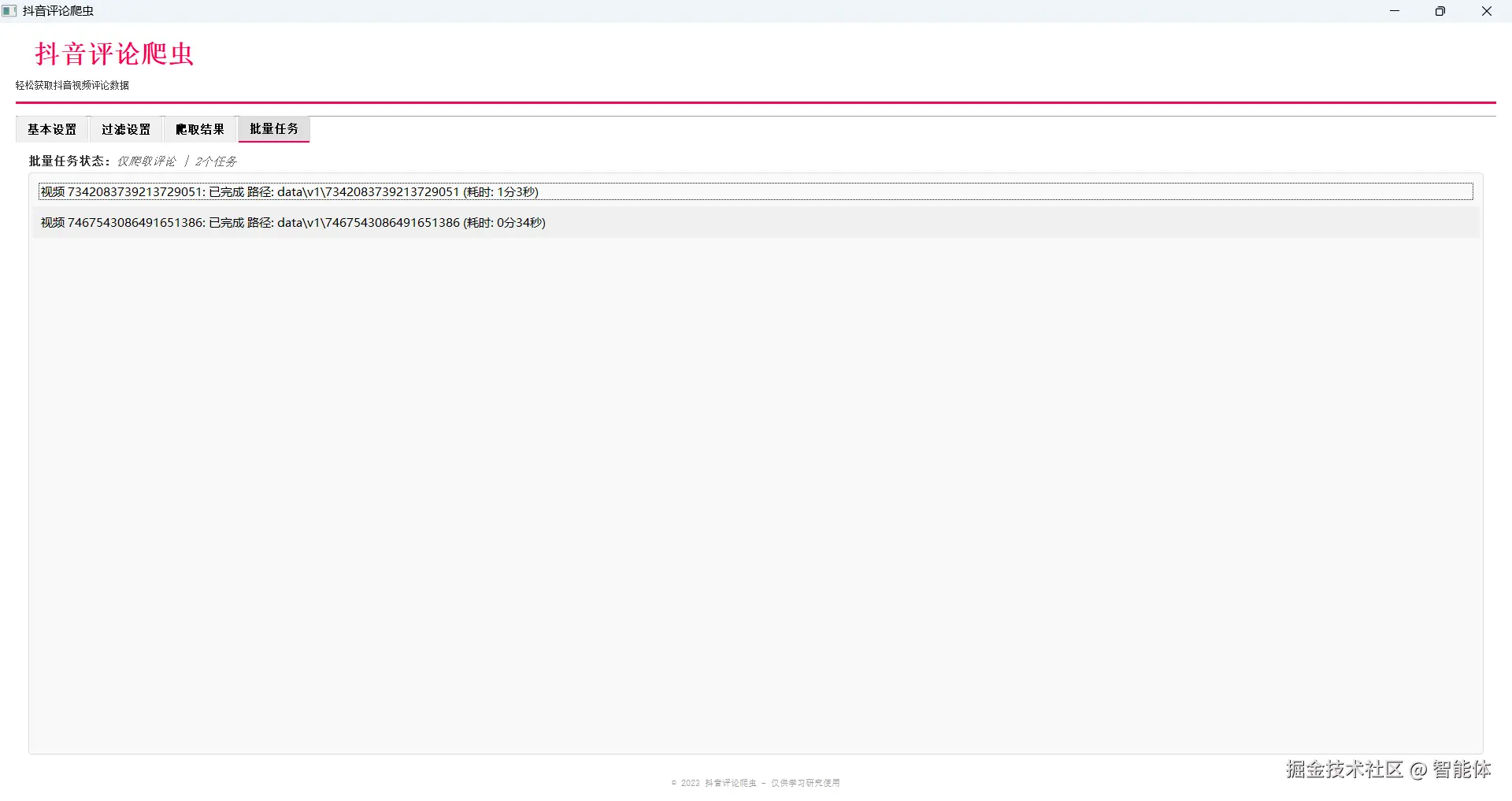Switch to the 基本设置 tab
This screenshot has height=801, width=1512.
pos(52,129)
